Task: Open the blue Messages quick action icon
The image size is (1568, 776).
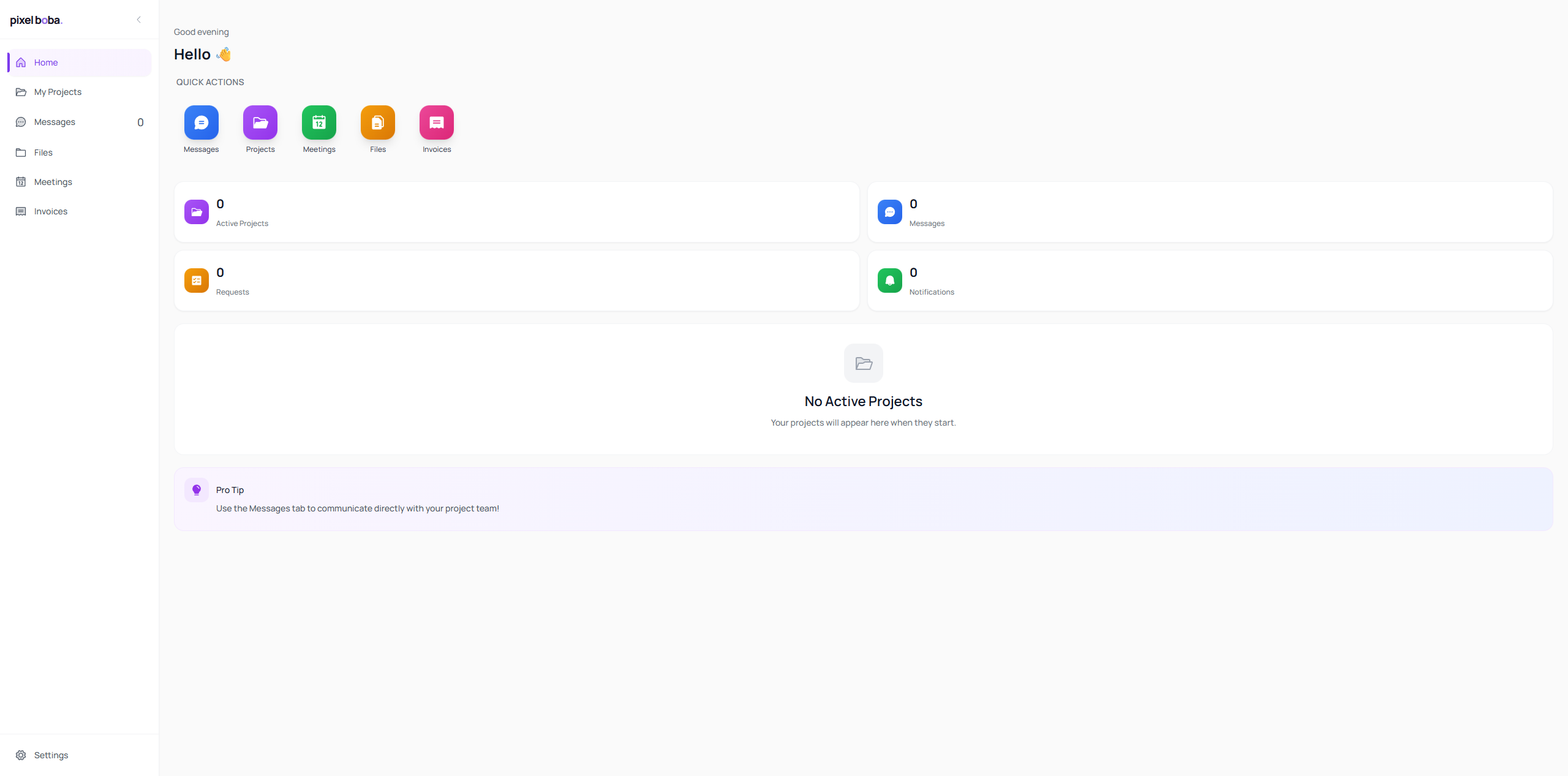Action: 201,122
